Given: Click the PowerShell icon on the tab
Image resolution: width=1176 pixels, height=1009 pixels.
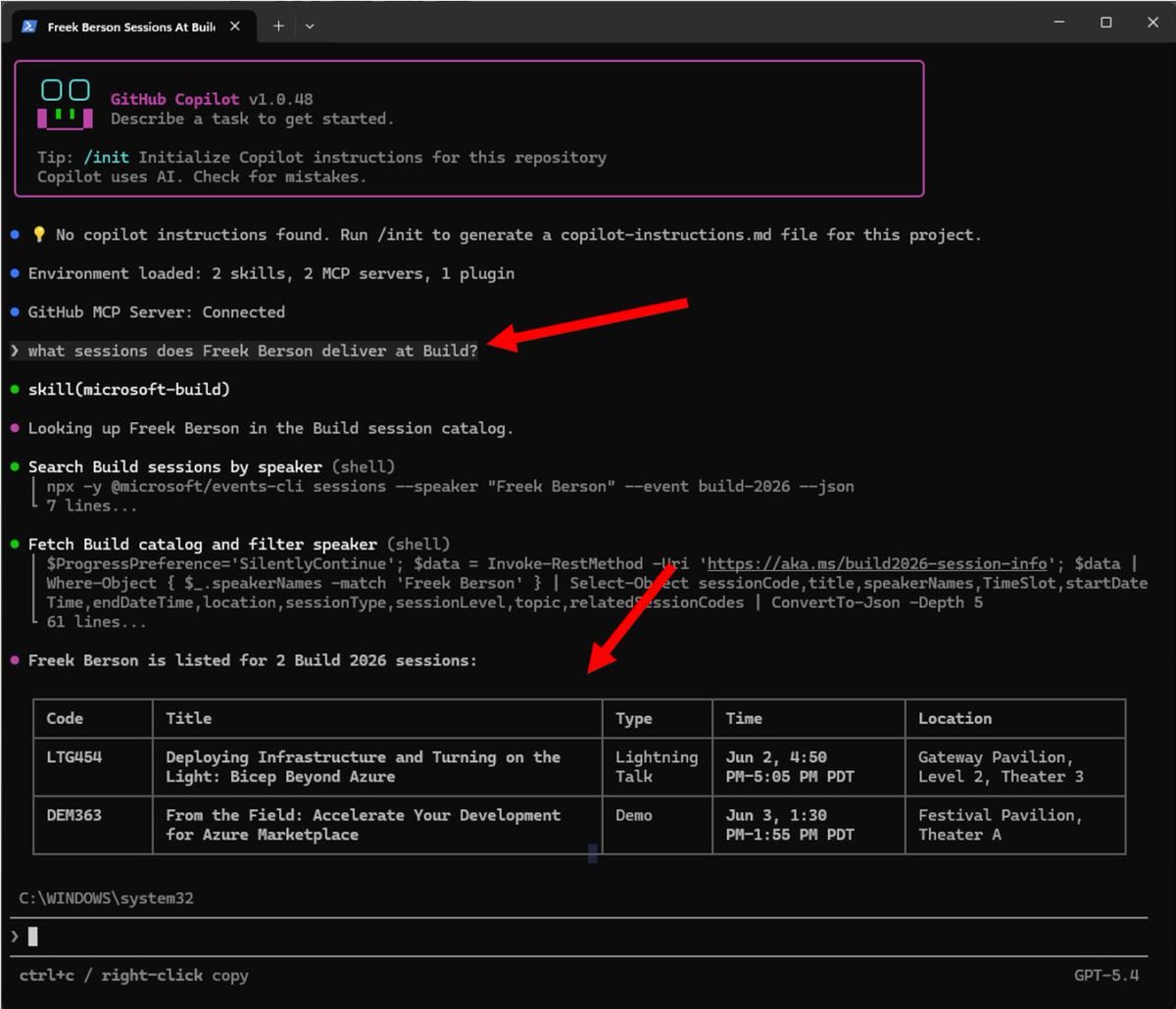Looking at the screenshot, I should (x=29, y=26).
